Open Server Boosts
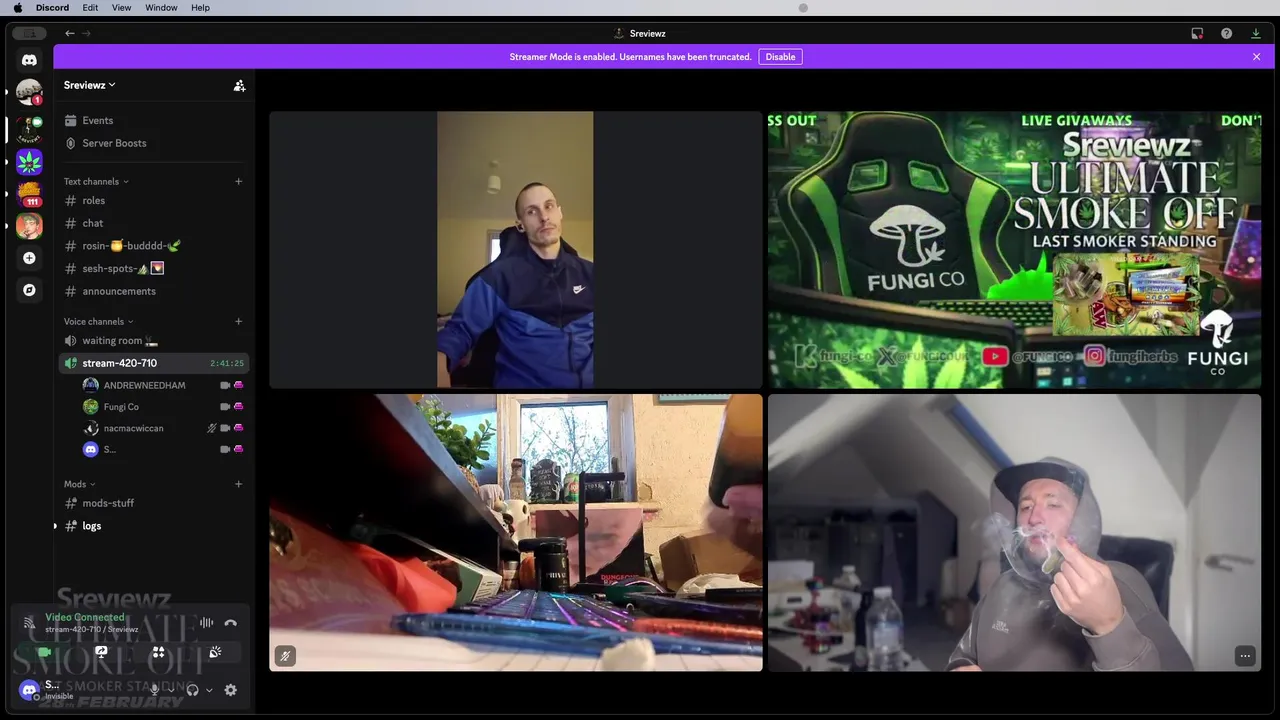Screen dimensions: 1280x720 [154, 143]
